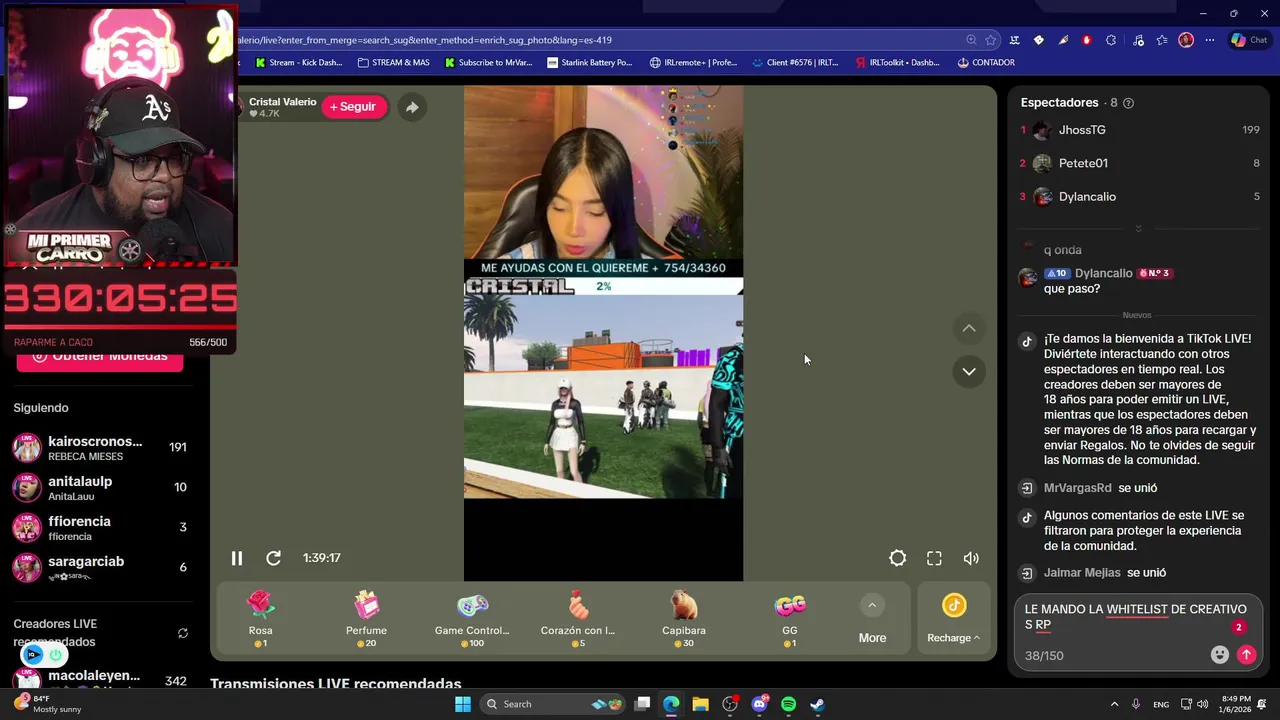The height and width of the screenshot is (720, 1280).
Task: Open Windows Start menu
Action: 462,704
